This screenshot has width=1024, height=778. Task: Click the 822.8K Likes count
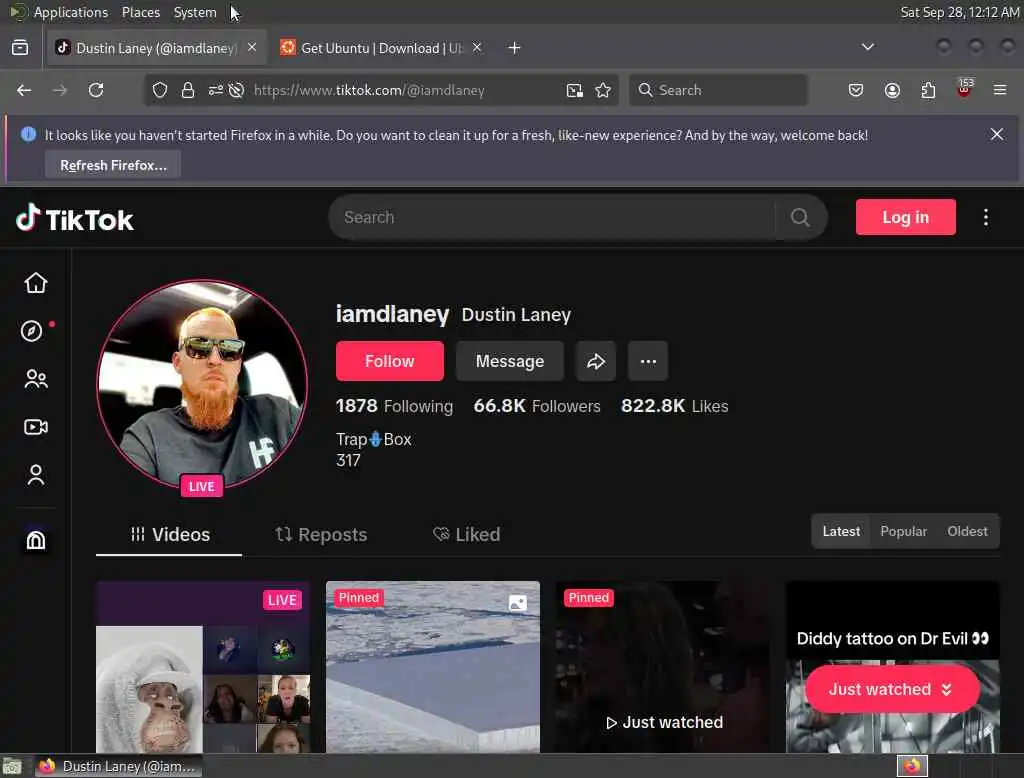click(x=675, y=406)
